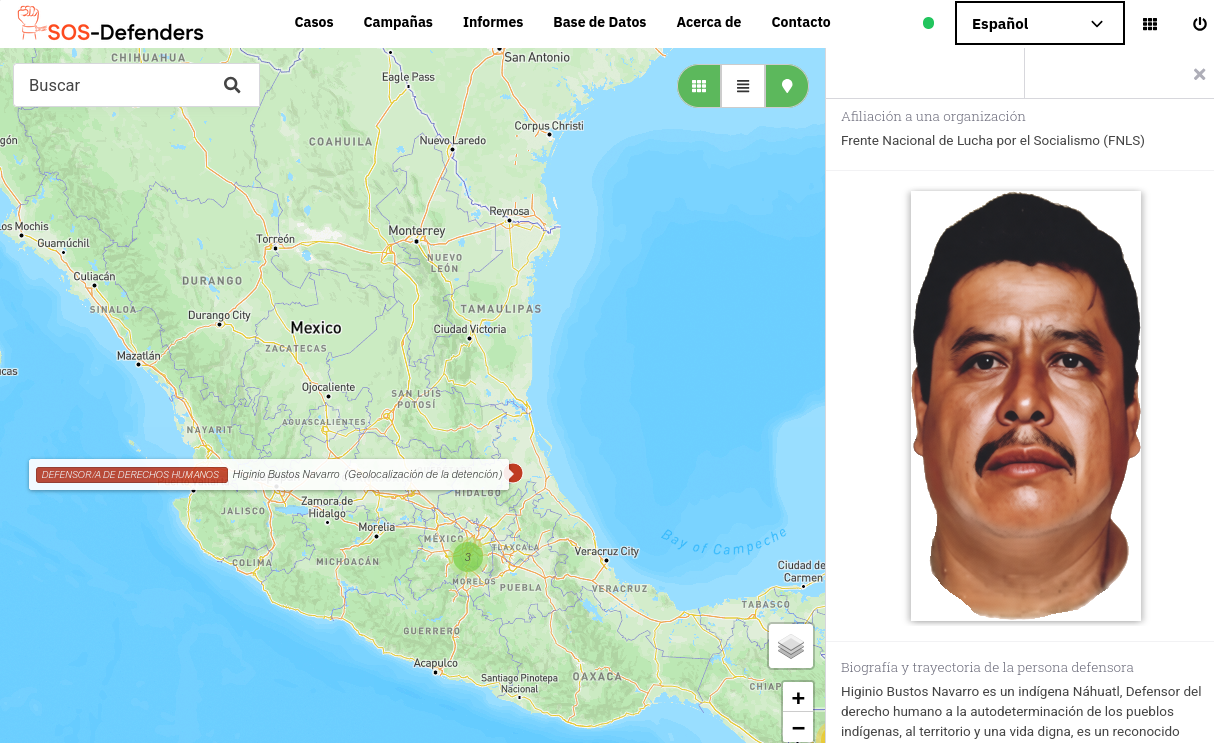Image resolution: width=1214 pixels, height=743 pixels.
Task: Open the Español language dropdown
Action: 1040,23
